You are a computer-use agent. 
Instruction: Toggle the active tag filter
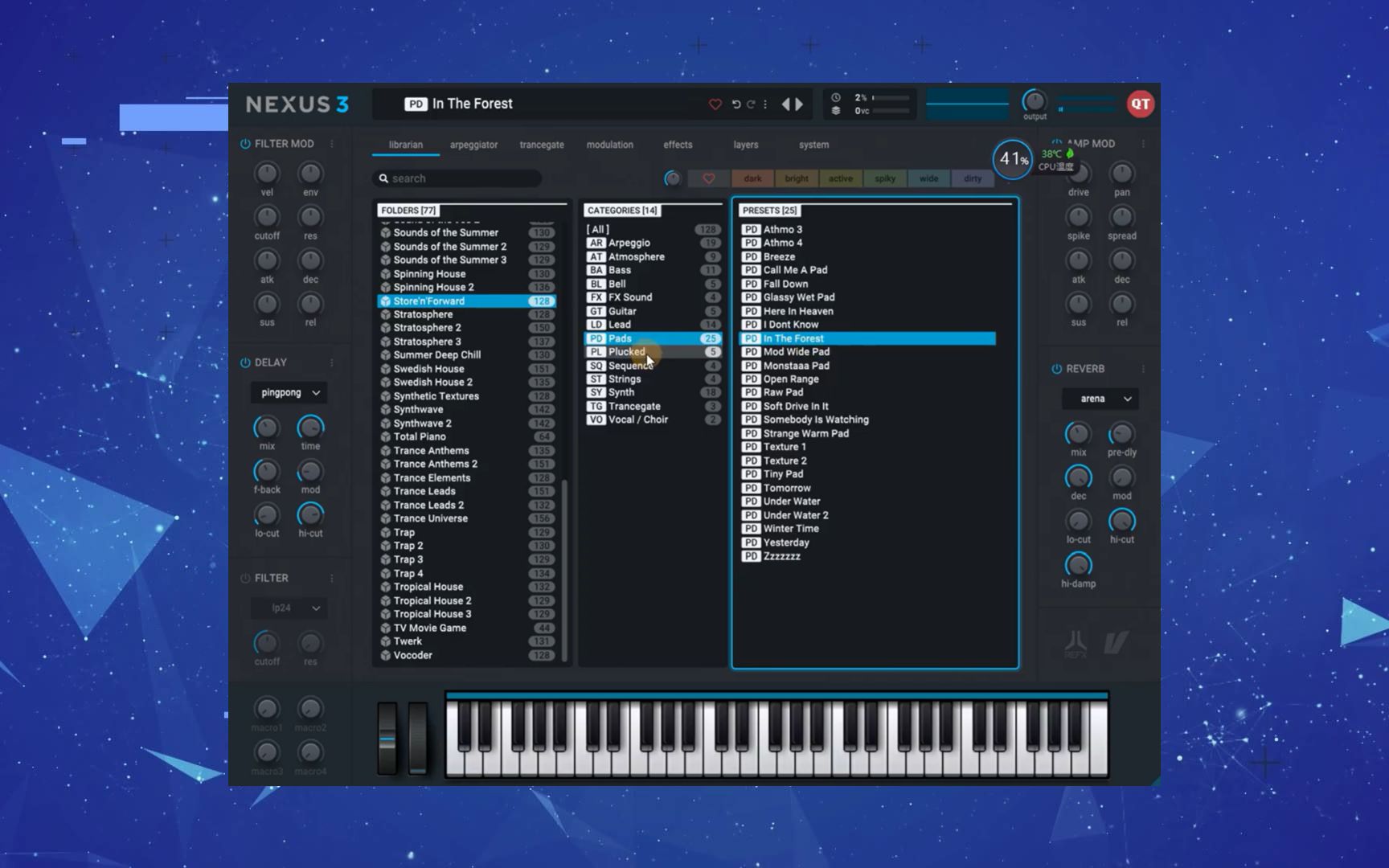841,178
